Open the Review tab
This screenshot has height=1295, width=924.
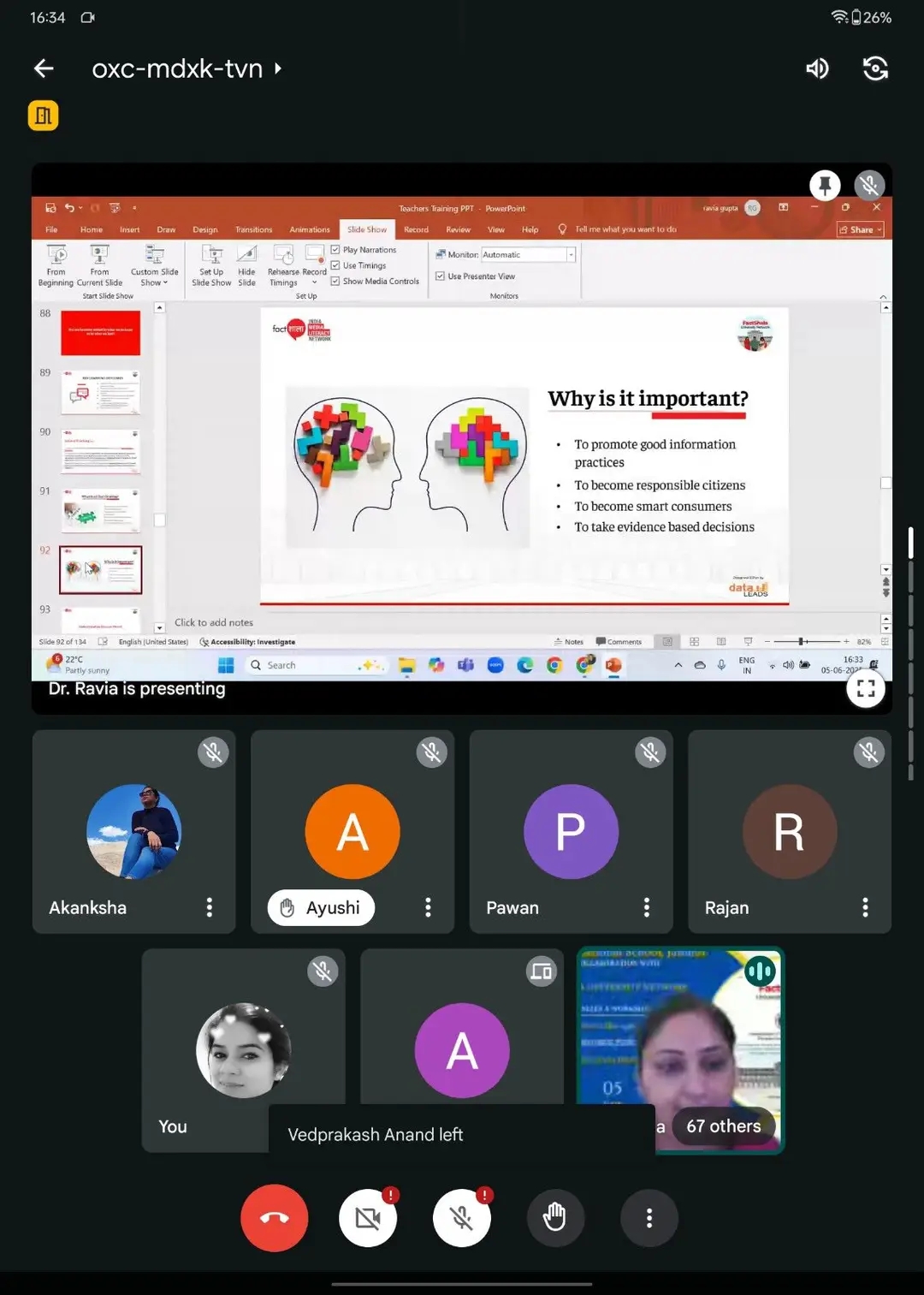[x=459, y=229]
